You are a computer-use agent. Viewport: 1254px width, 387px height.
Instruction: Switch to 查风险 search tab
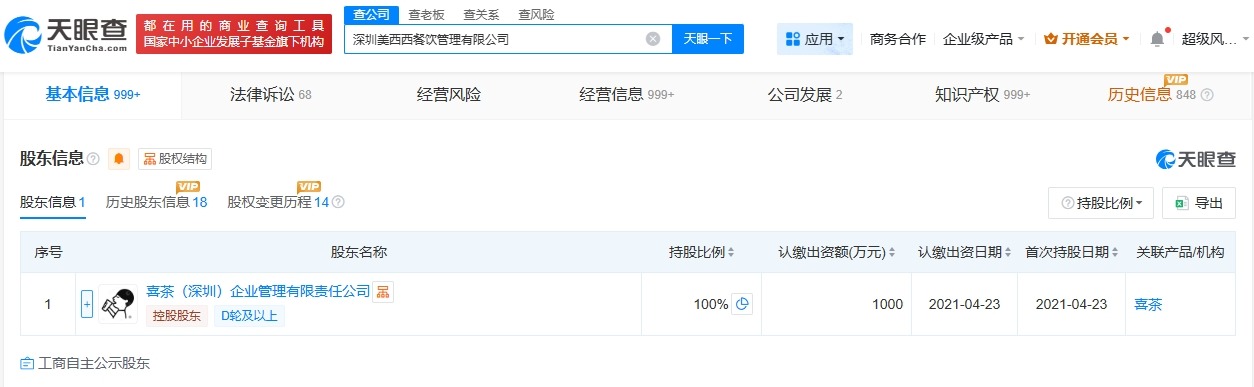(536, 14)
